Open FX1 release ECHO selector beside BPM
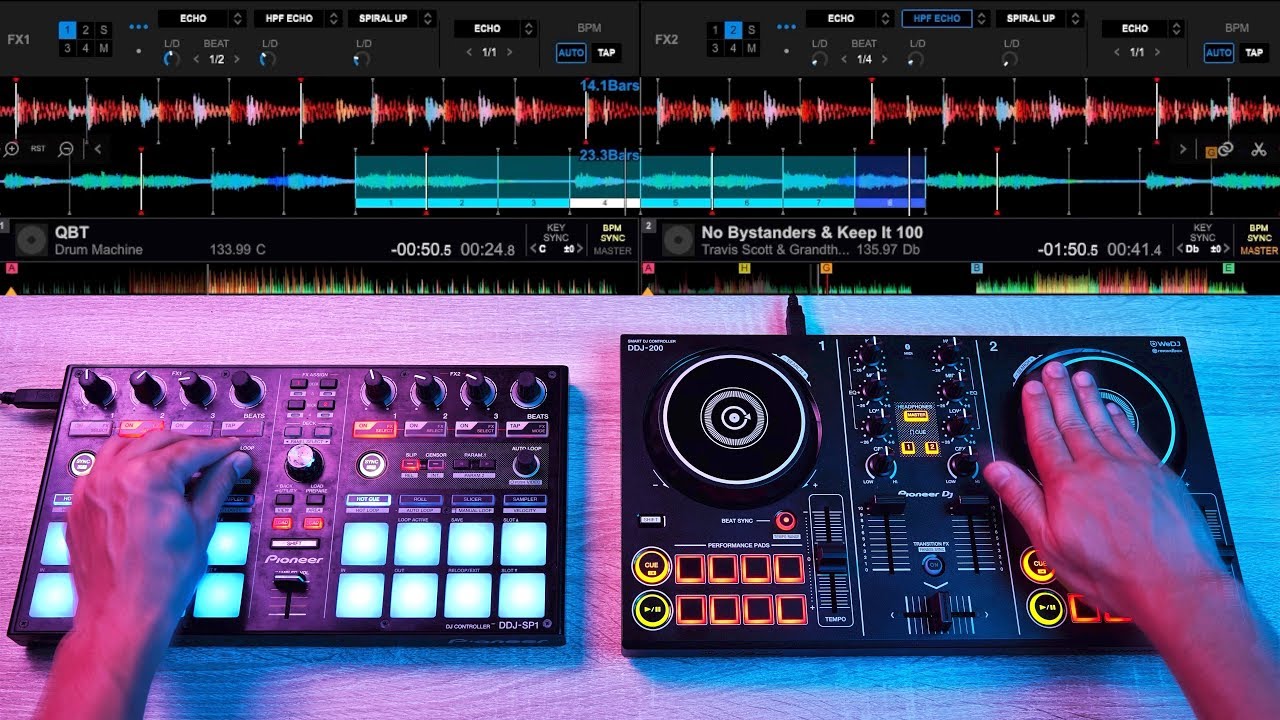 [x=529, y=28]
